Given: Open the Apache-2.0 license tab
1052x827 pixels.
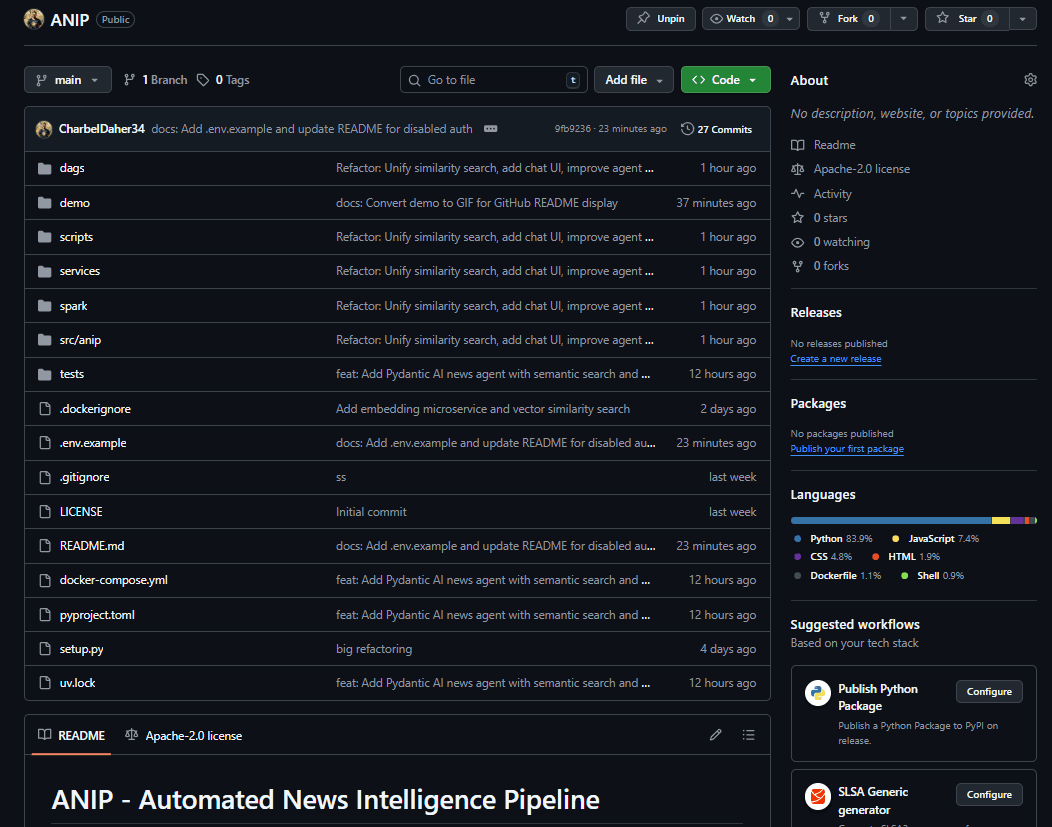Looking at the screenshot, I should tap(185, 734).
